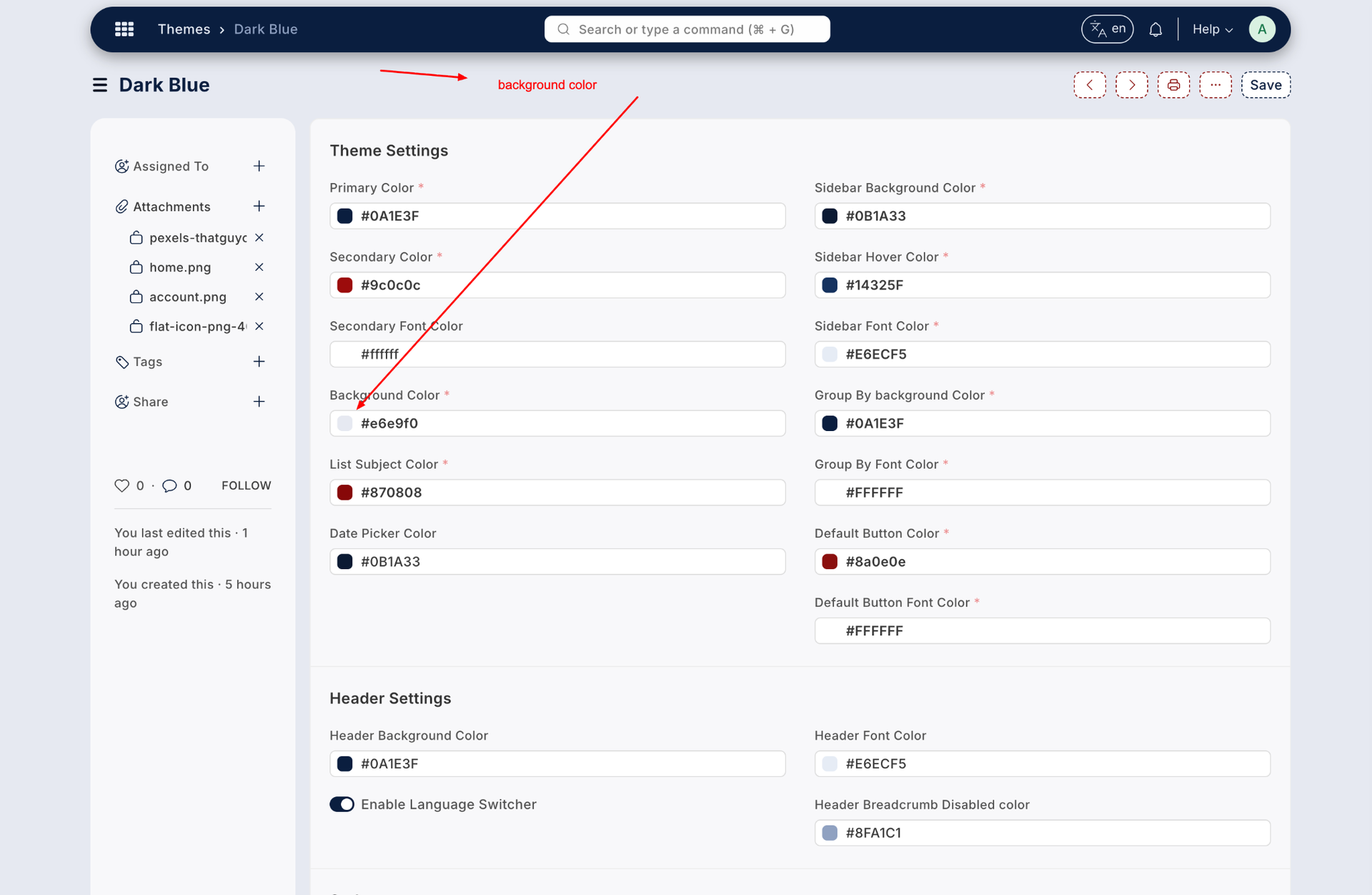Viewport: 1372px width, 895px height.
Task: Click the FOLLOW button
Action: click(x=246, y=485)
